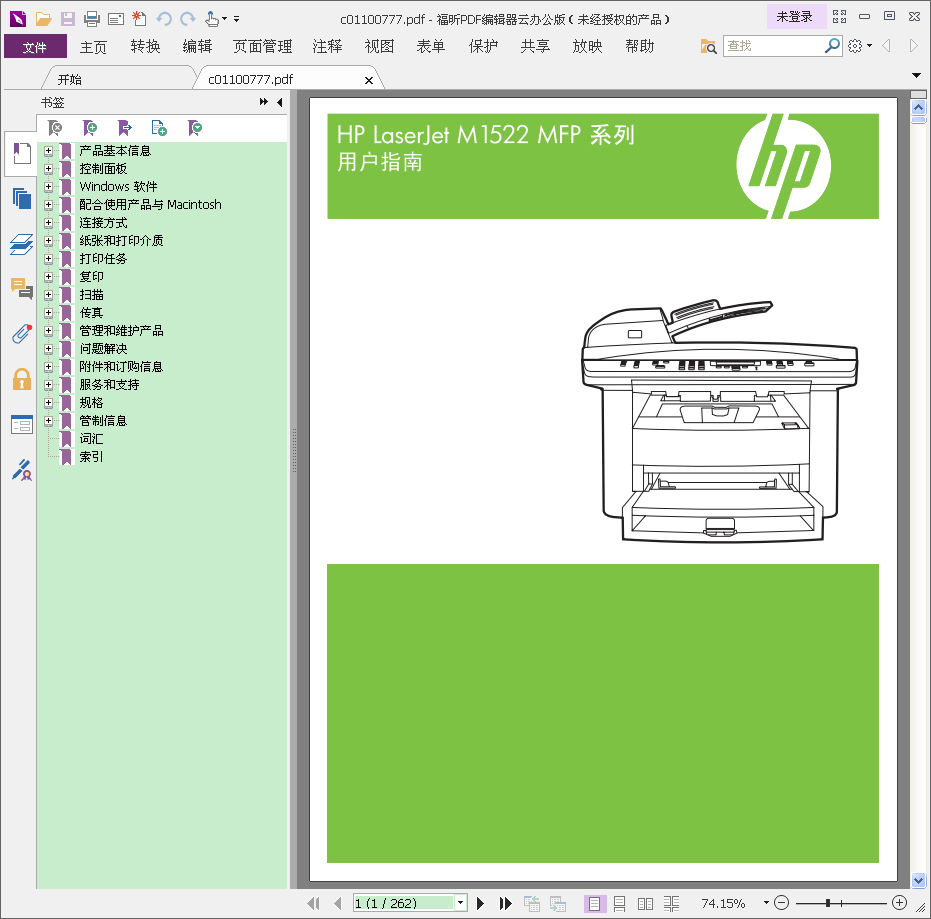Go to the first page
Viewport: 931px width, 919px height.
[313, 904]
